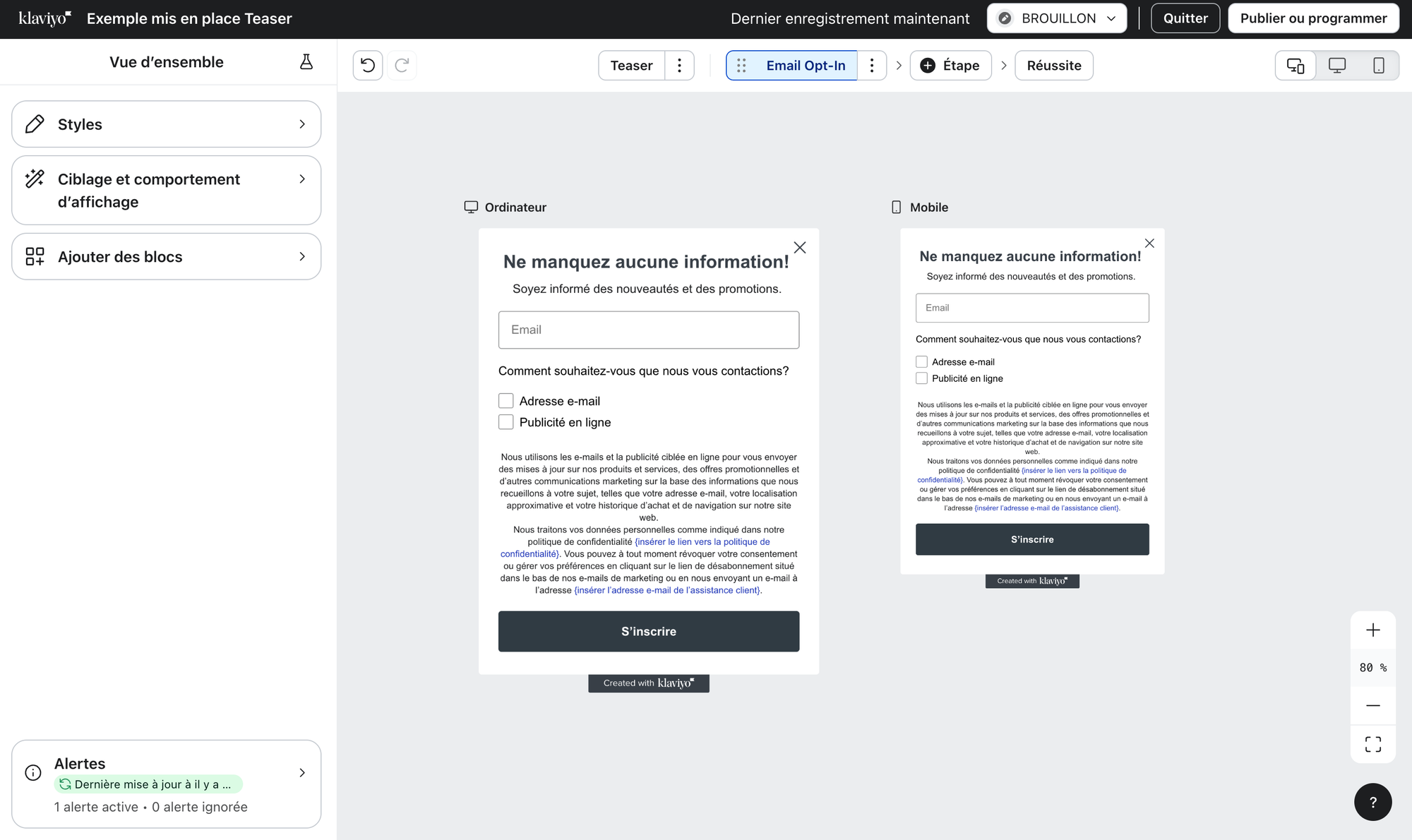Switch to mobile-only preview
1412x840 pixels.
pos(1378,66)
